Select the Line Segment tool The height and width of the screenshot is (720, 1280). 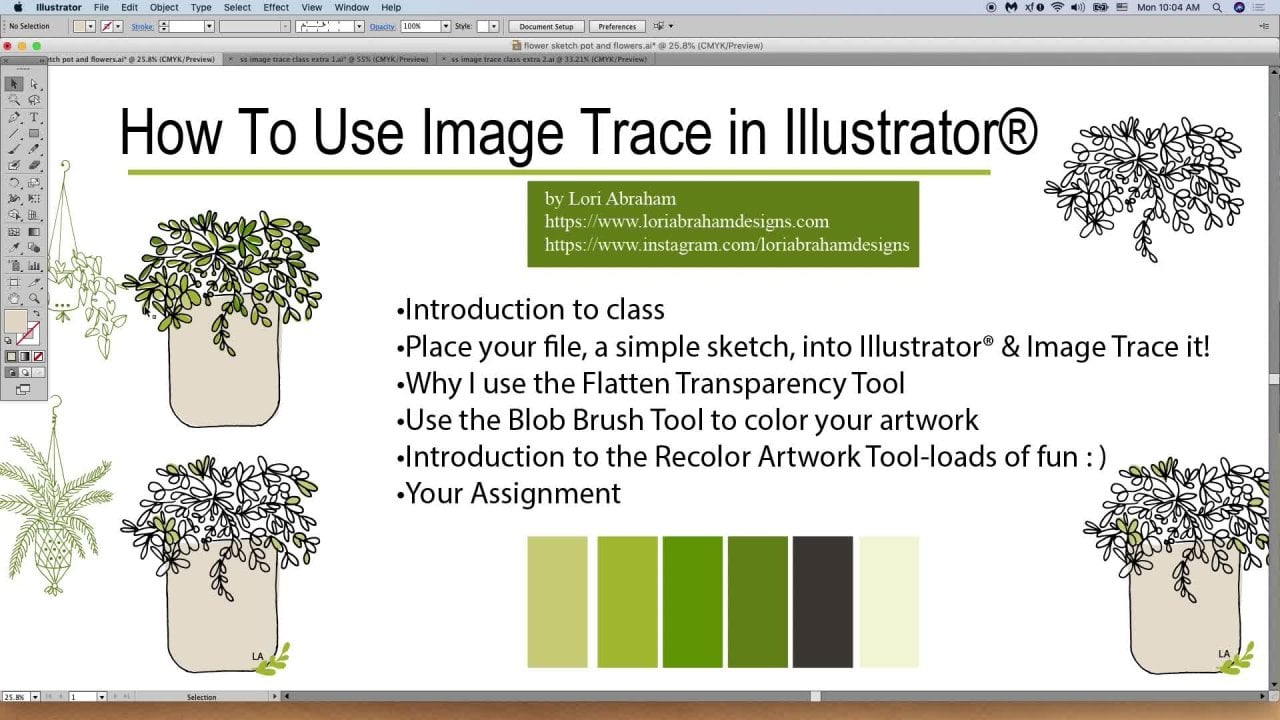click(15, 133)
